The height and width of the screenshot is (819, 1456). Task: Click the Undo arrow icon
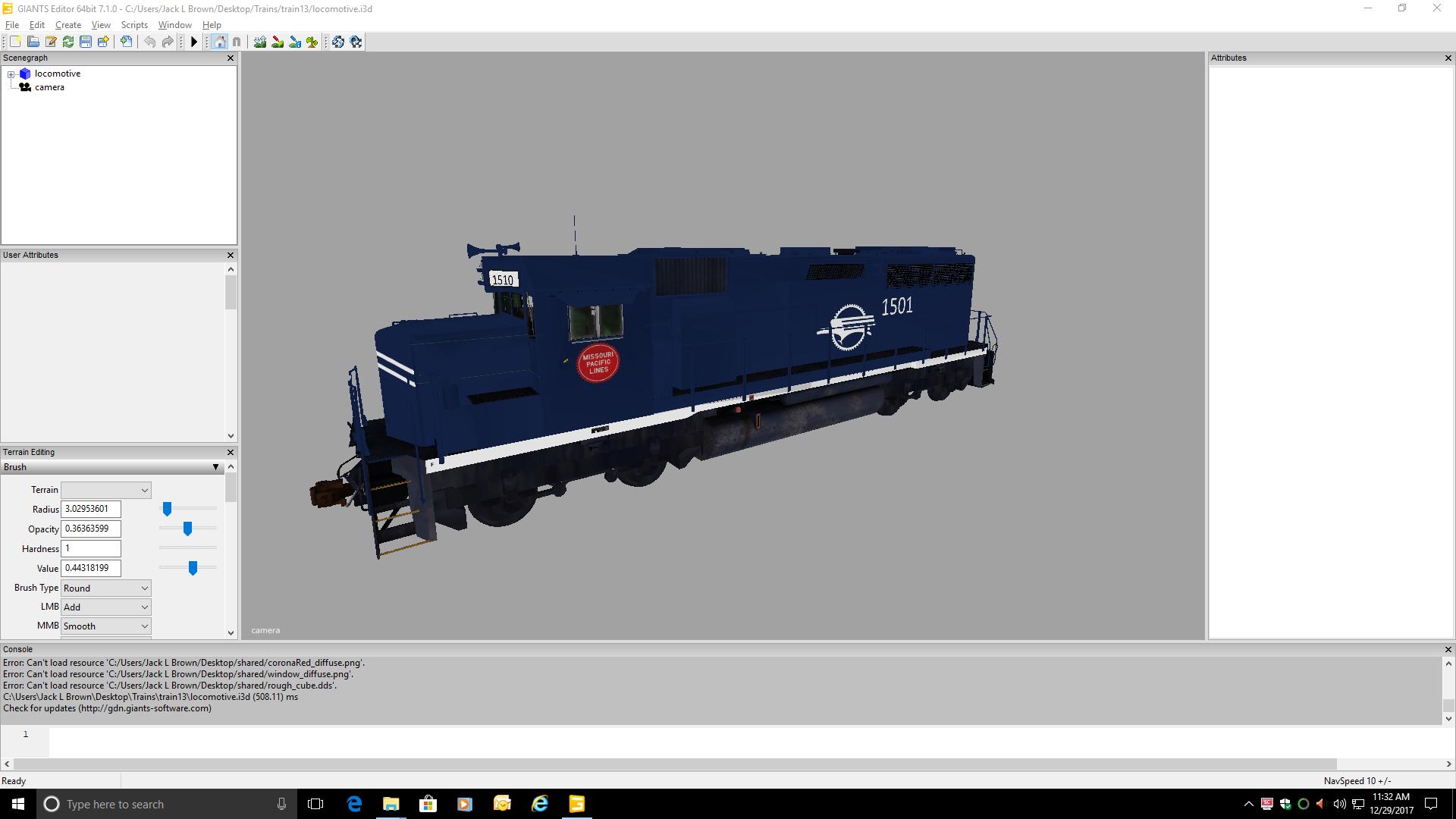[x=150, y=42]
